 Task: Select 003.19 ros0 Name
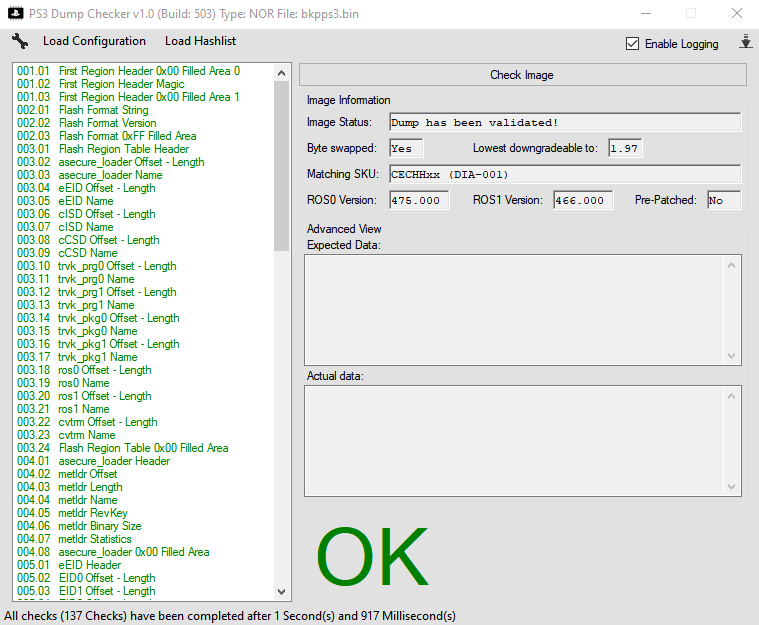coord(63,383)
